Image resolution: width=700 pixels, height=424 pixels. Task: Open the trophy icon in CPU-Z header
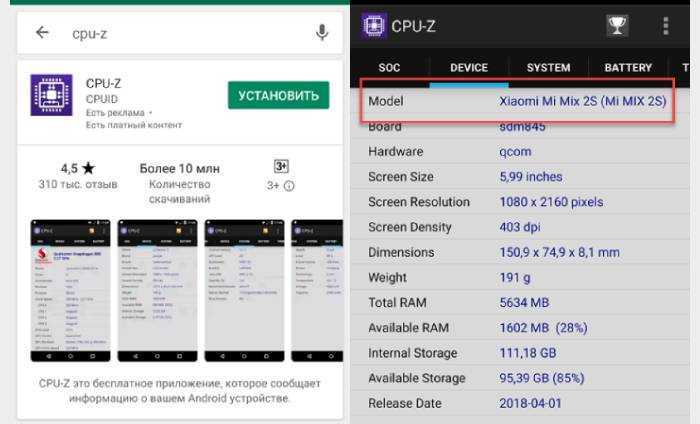(x=617, y=25)
